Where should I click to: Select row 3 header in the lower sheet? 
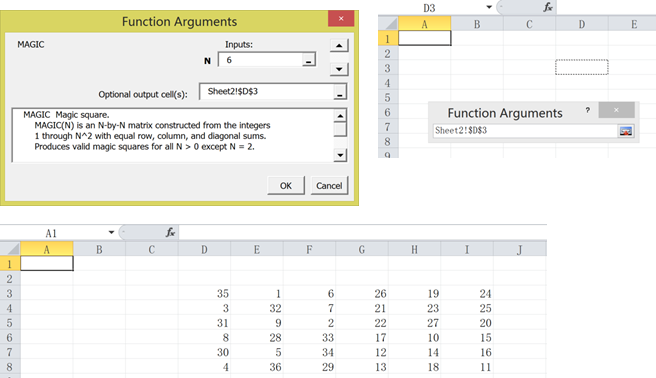click(10, 293)
